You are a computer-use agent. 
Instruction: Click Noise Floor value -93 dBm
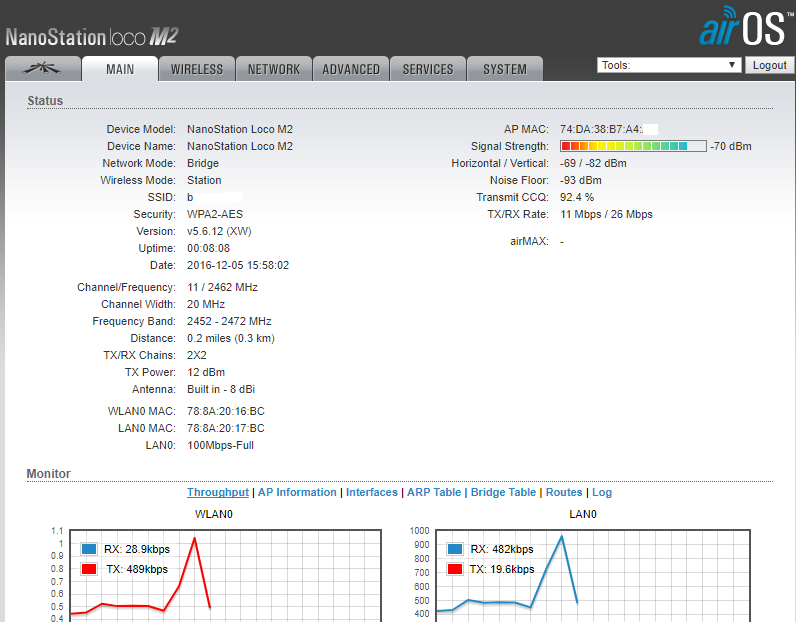[580, 180]
